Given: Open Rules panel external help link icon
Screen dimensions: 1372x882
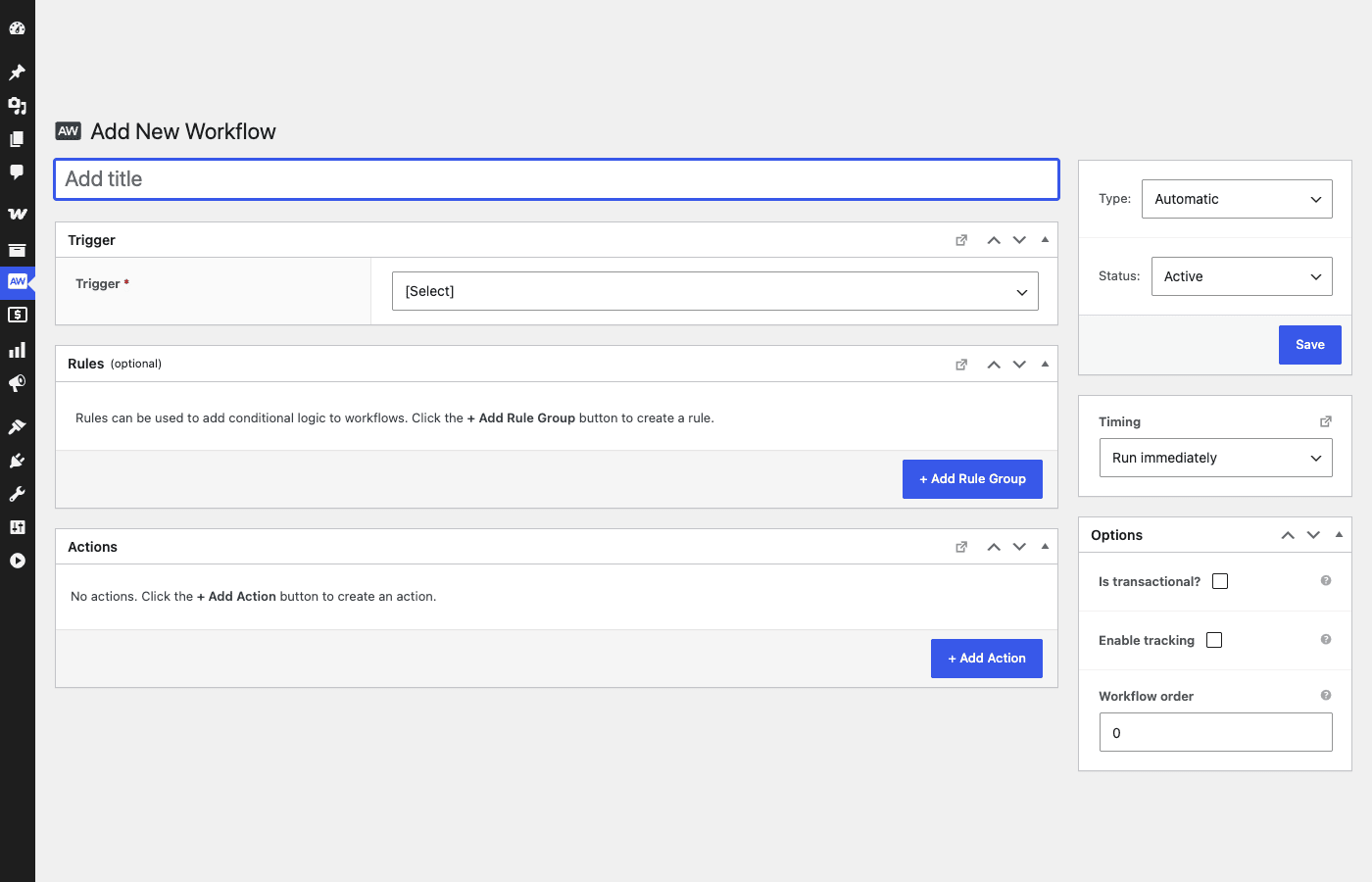Looking at the screenshot, I should 961,365.
